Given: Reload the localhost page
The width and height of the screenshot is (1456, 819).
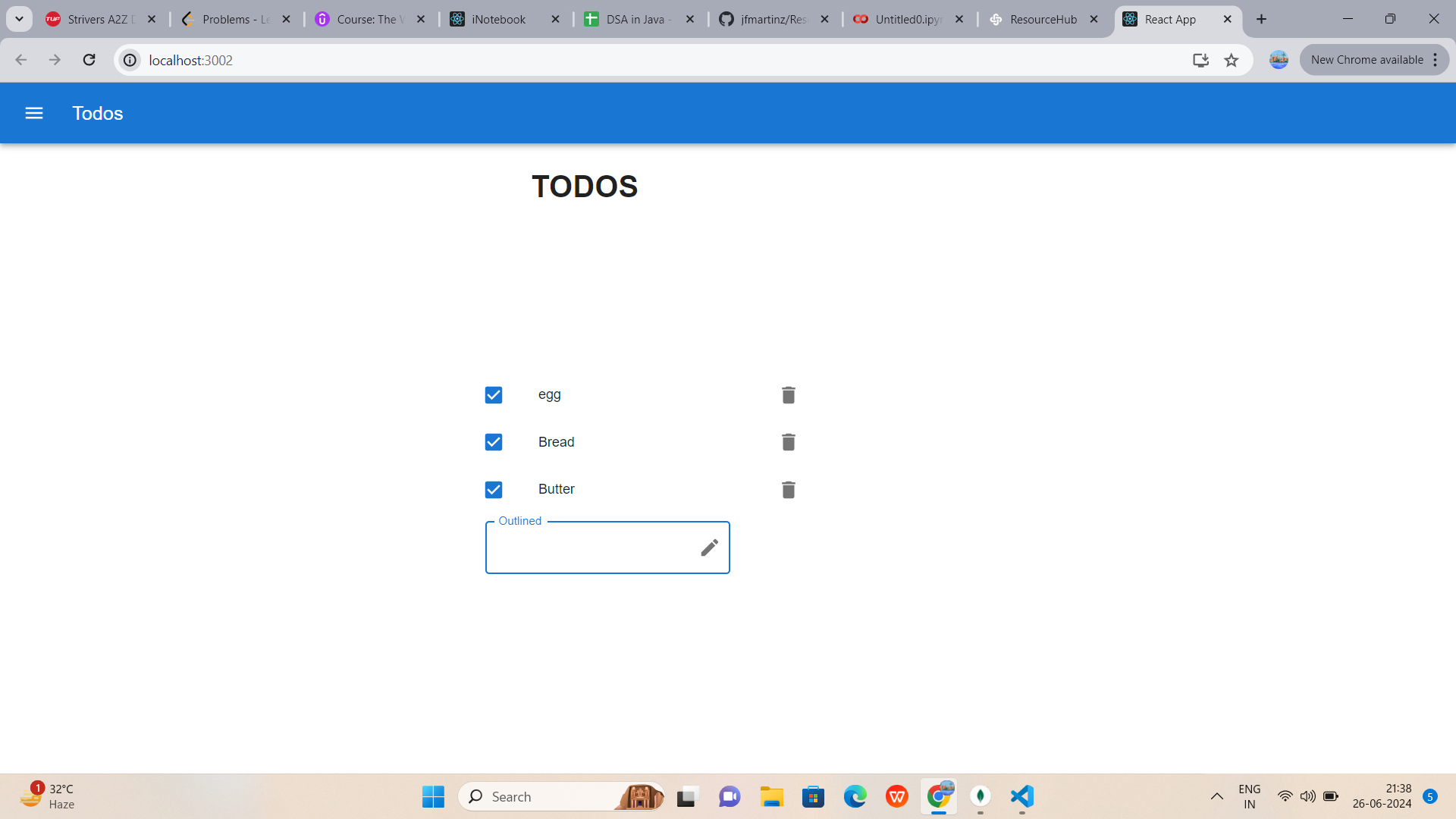Looking at the screenshot, I should (89, 60).
